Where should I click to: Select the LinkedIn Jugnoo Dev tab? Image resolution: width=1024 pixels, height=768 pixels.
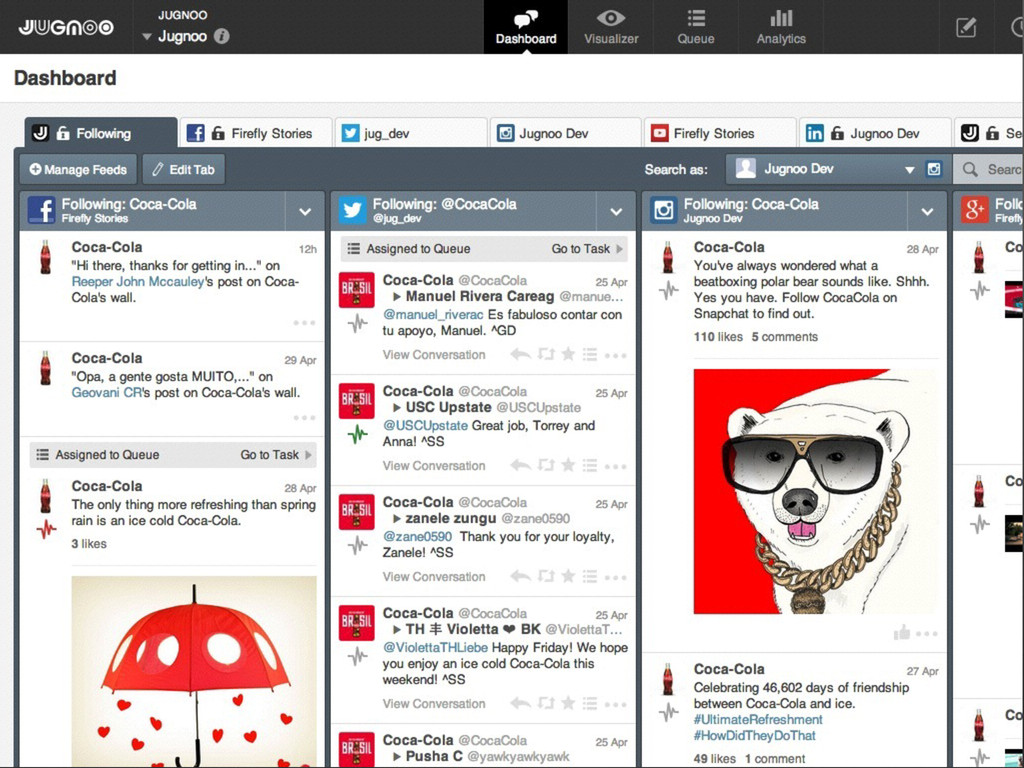[875, 133]
